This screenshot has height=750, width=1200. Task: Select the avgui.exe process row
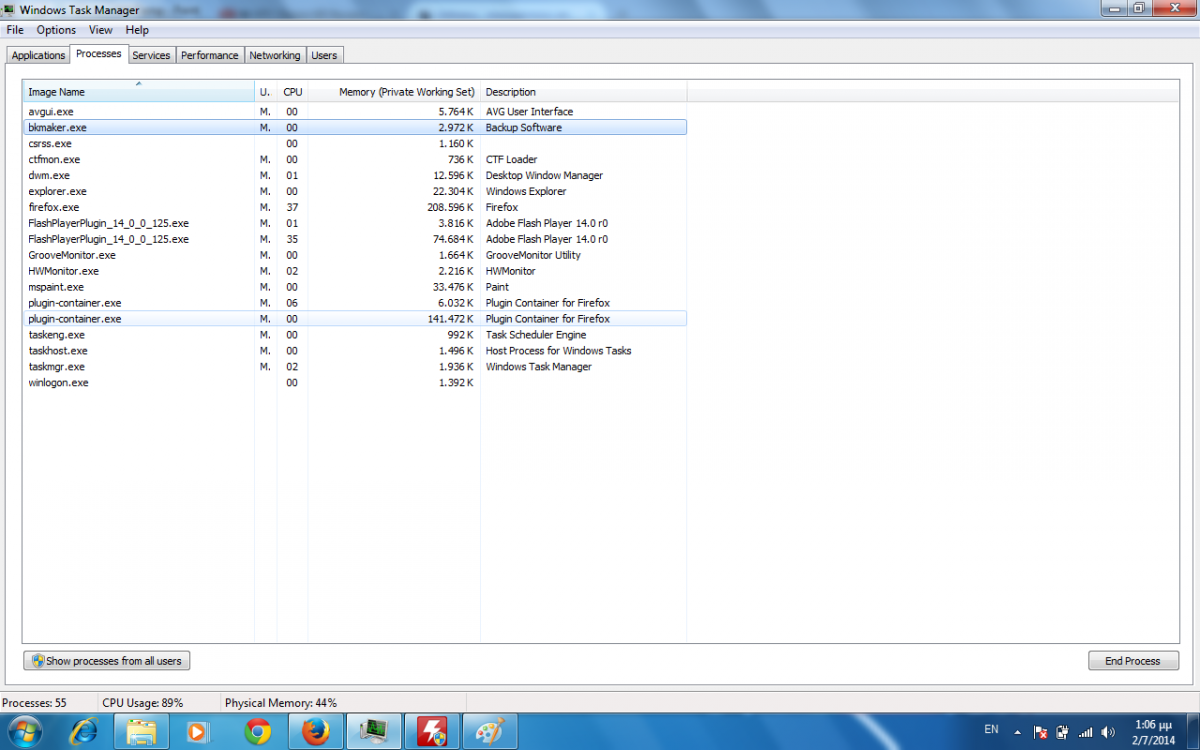pyautogui.click(x=355, y=112)
